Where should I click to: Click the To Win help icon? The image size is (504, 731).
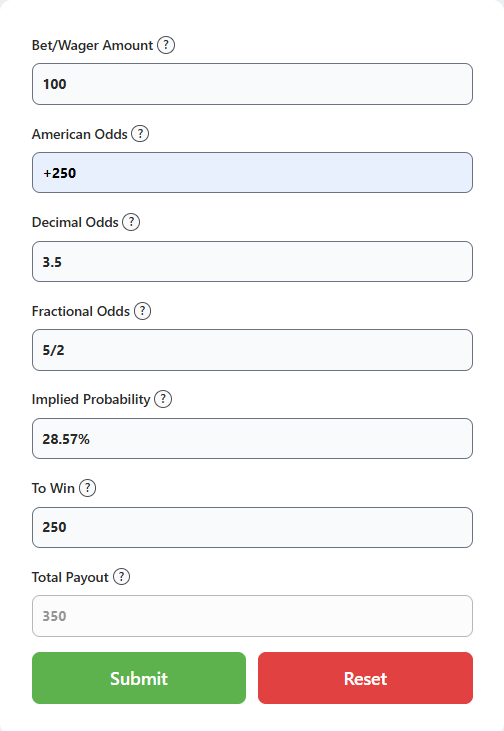pyautogui.click(x=87, y=488)
